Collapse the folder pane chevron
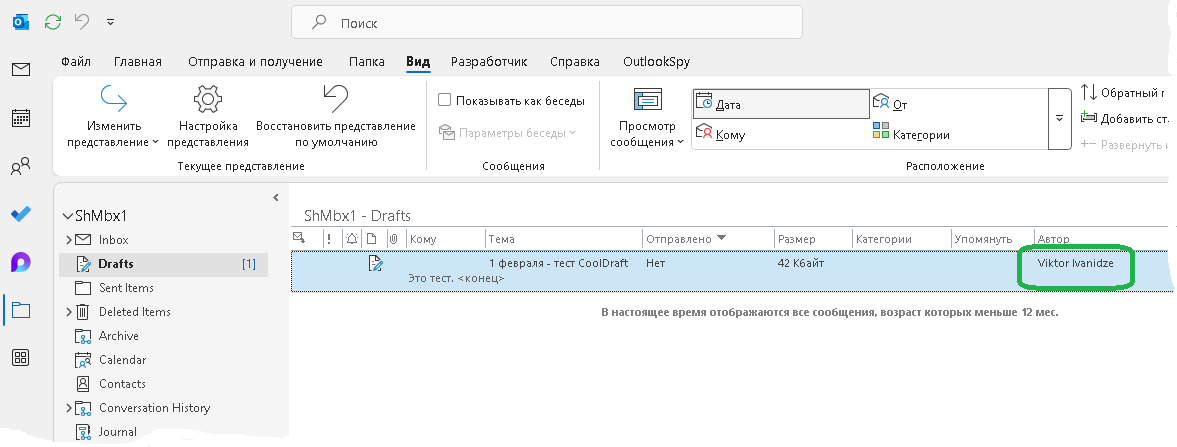 (x=275, y=198)
